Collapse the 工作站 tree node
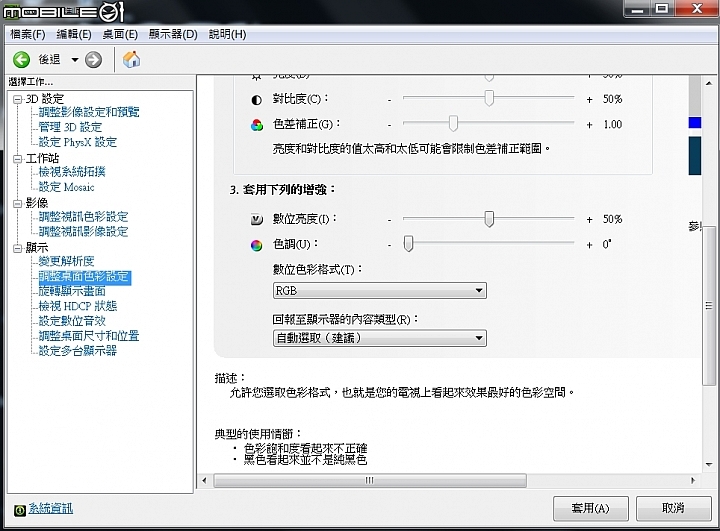720x531 pixels. 17,159
